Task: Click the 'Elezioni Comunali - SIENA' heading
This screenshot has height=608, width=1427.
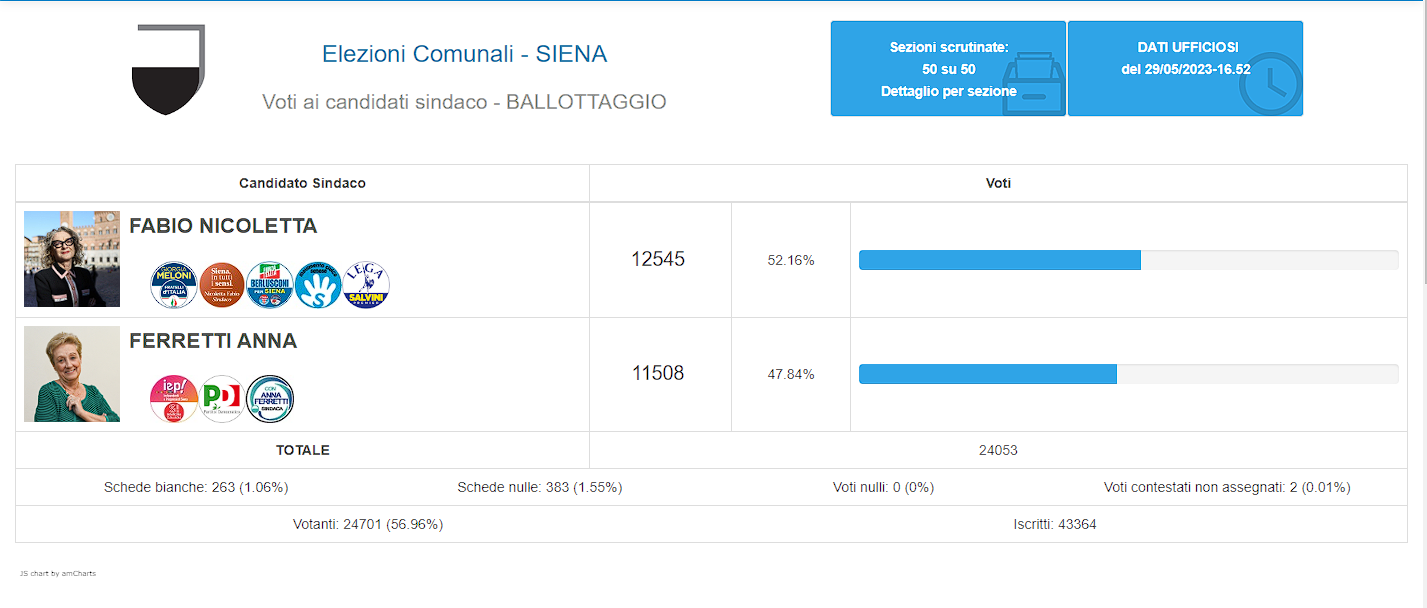Action: point(464,54)
